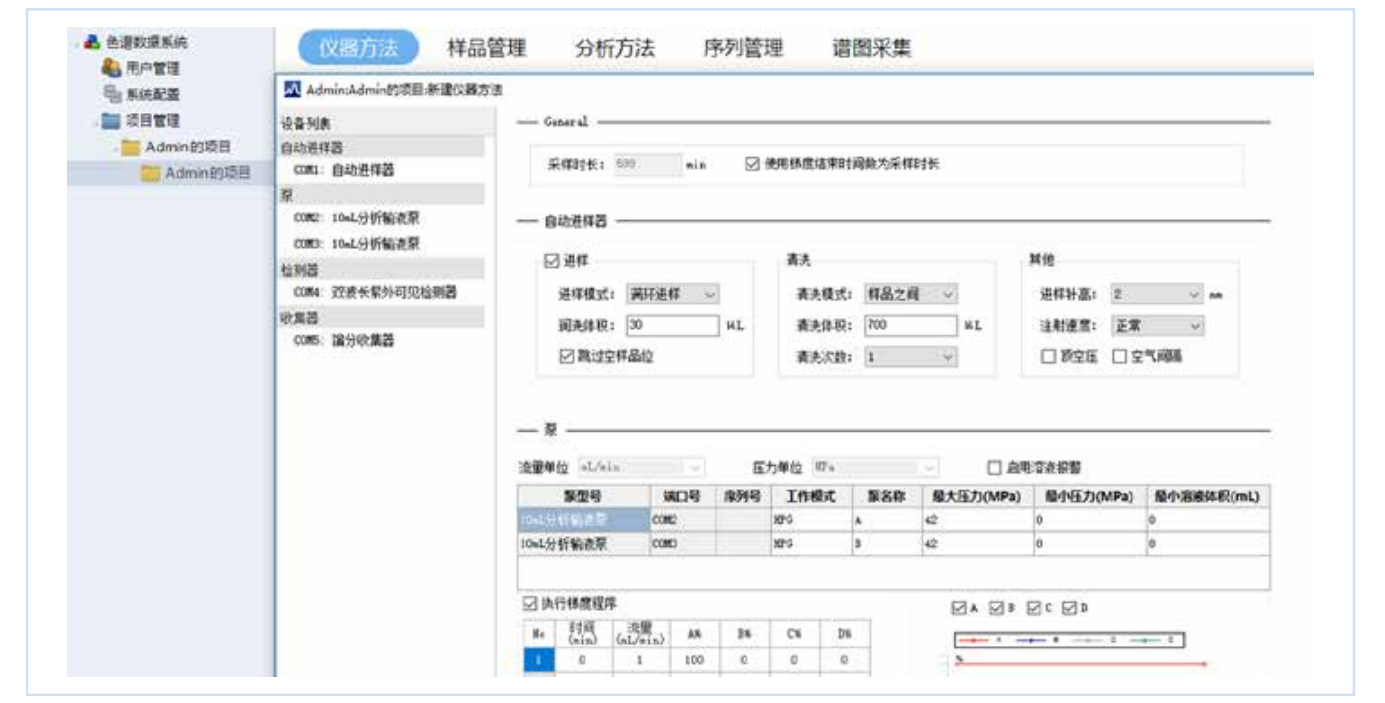The image size is (1385, 703).
Task: Open the 流量单位 dropdown
Action: click(x=640, y=466)
